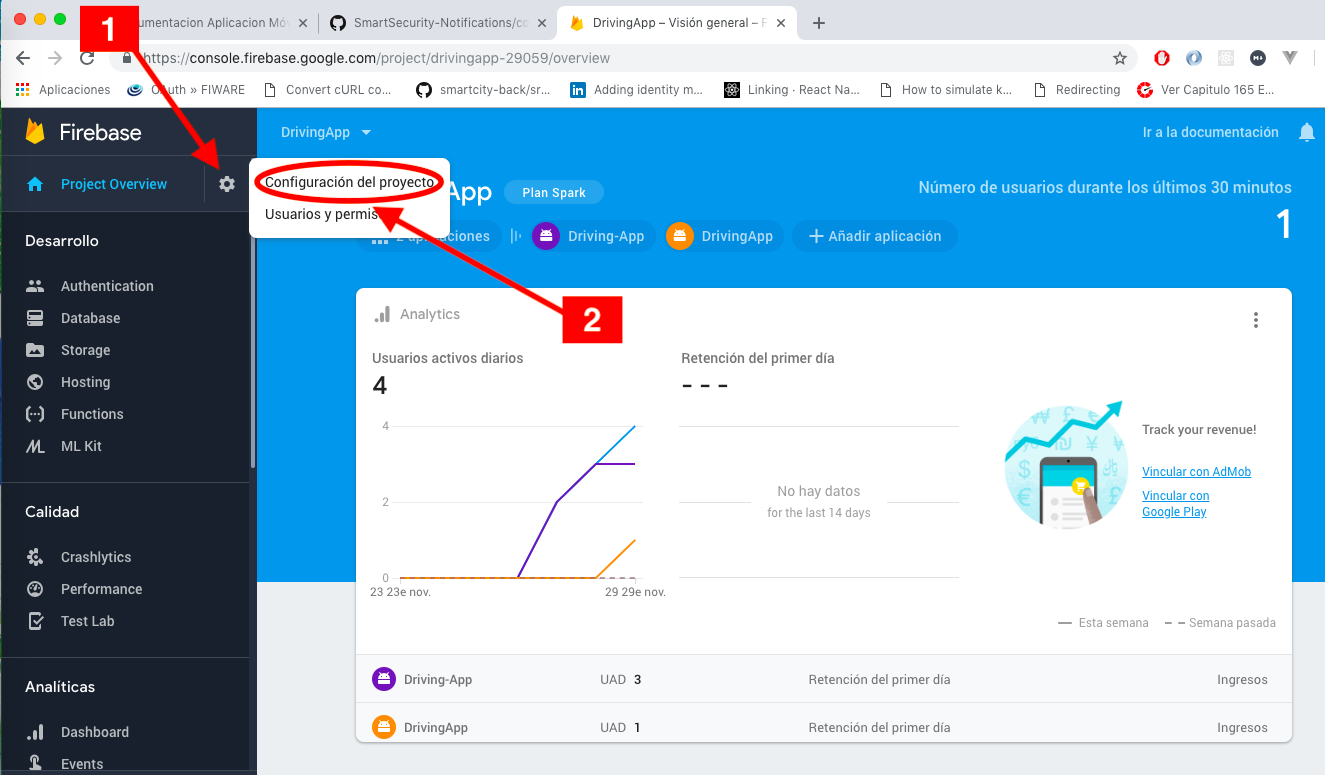Screen dimensions: 1325x775
Task: Bookmark page with the star icon
Action: coord(1120,58)
